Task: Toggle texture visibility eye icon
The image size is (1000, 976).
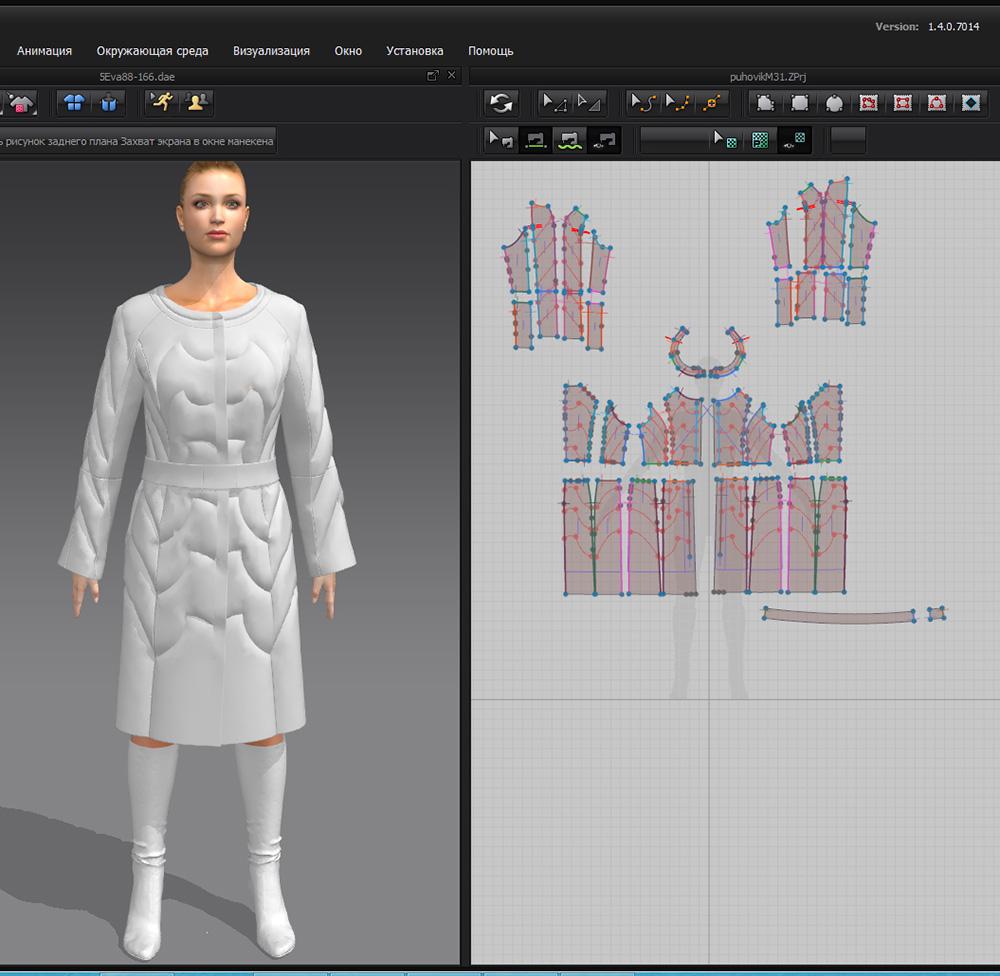Action: (x=795, y=141)
